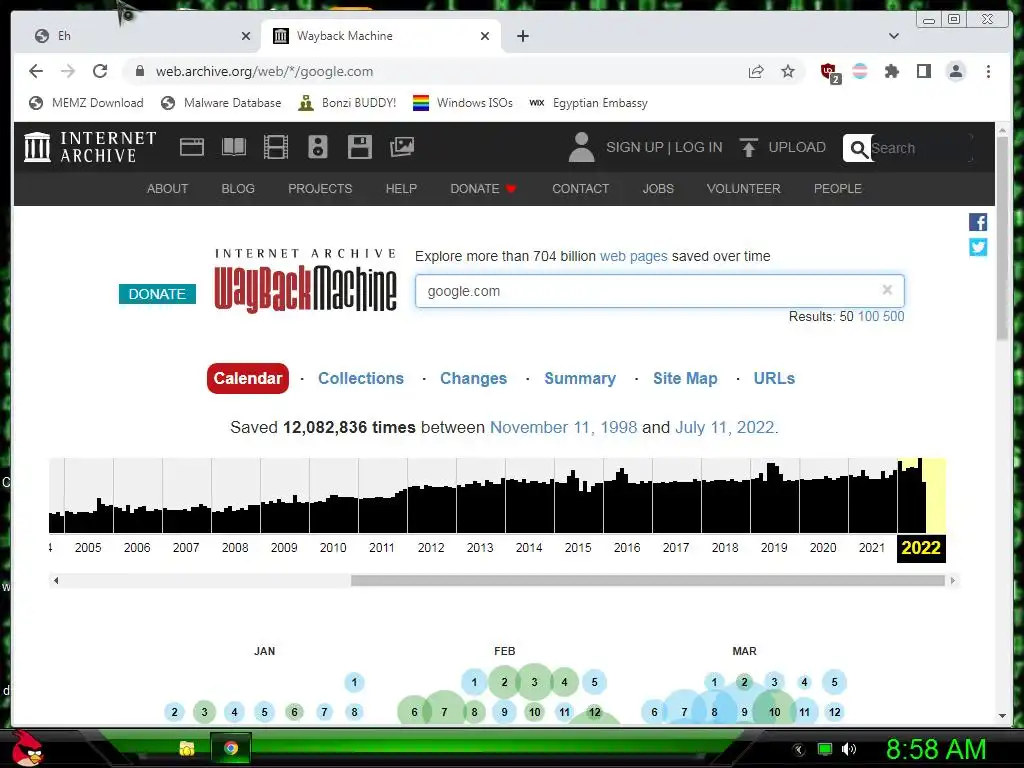
Task: Reload the current page
Action: coord(100,71)
